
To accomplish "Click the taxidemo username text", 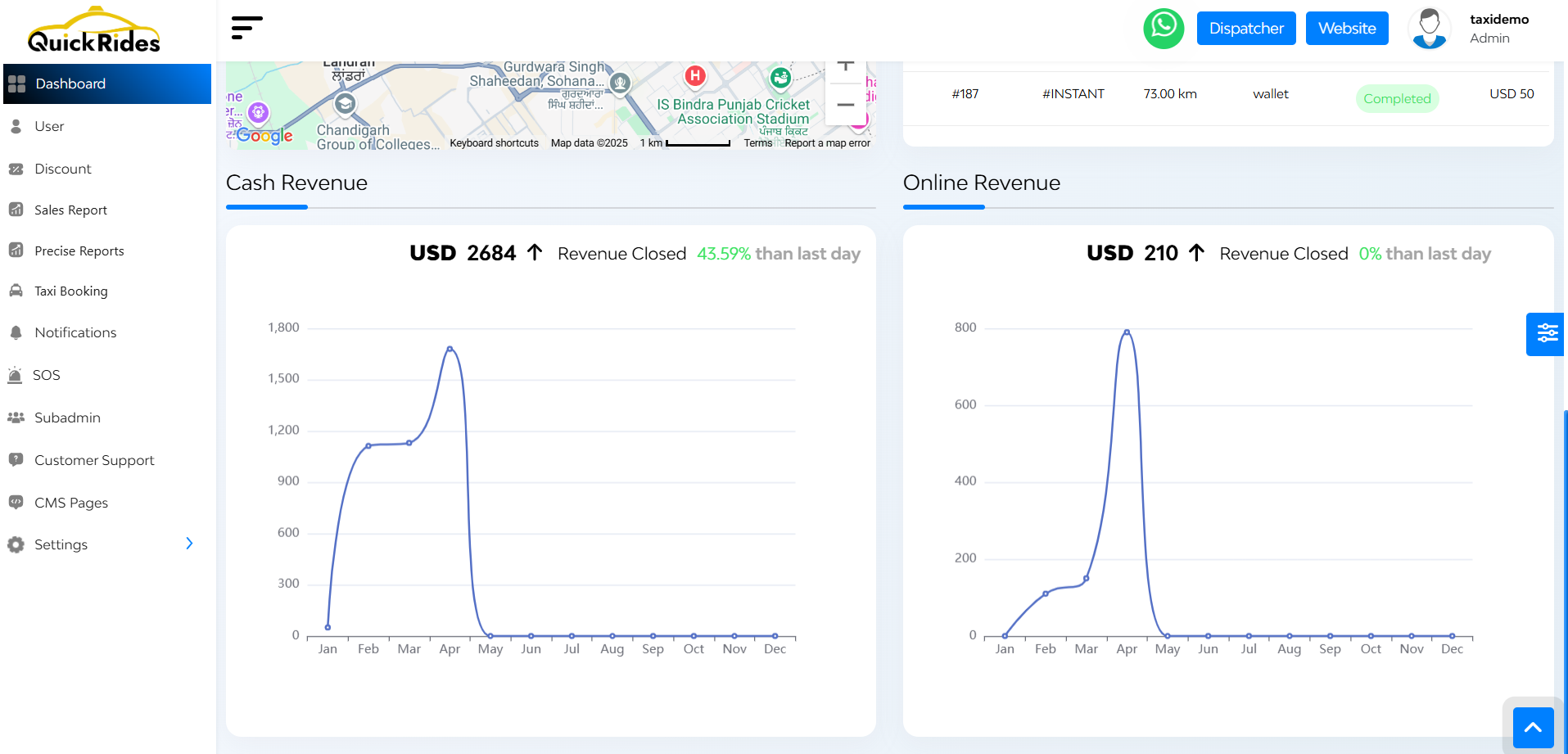I will point(1499,19).
